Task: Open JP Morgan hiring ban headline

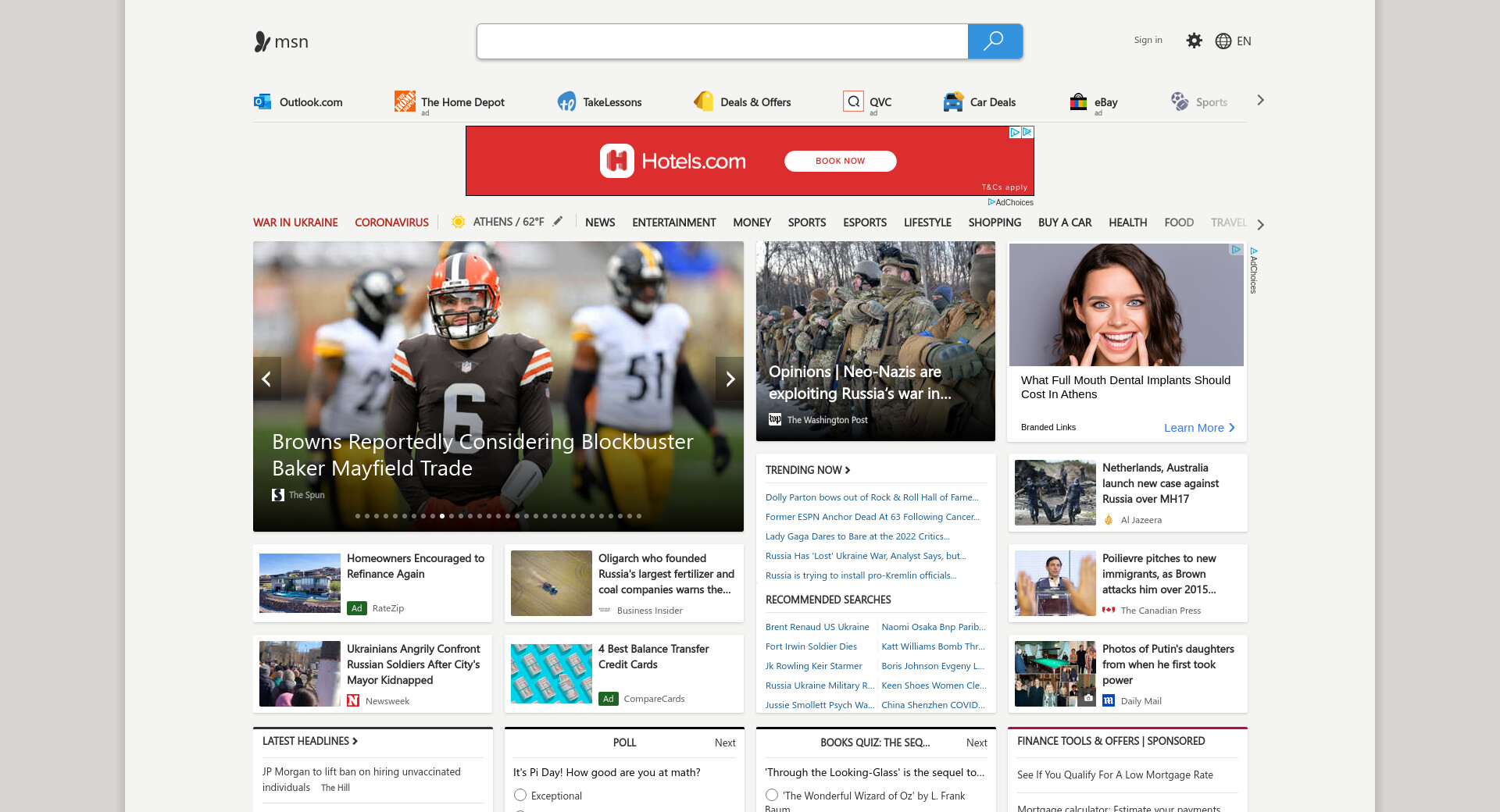Action: (x=362, y=779)
